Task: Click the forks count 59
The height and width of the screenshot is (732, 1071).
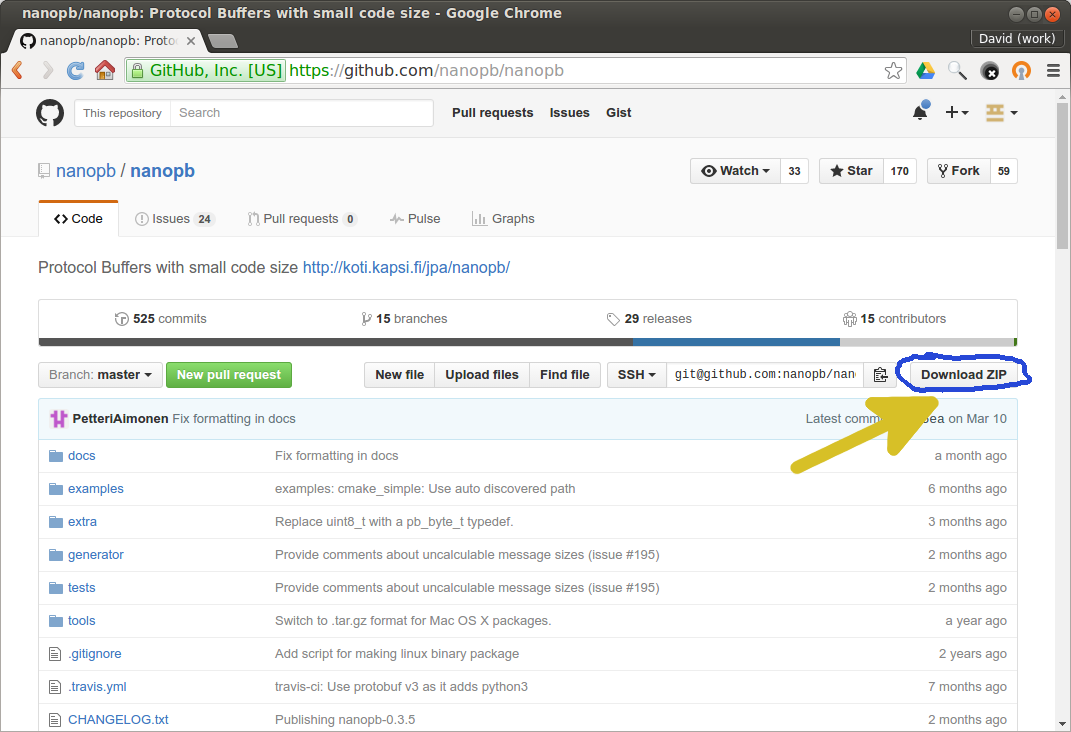Action: pos(1003,171)
